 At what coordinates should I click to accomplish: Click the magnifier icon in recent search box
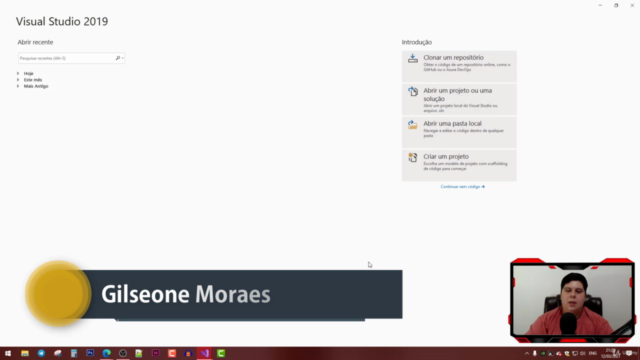118,58
